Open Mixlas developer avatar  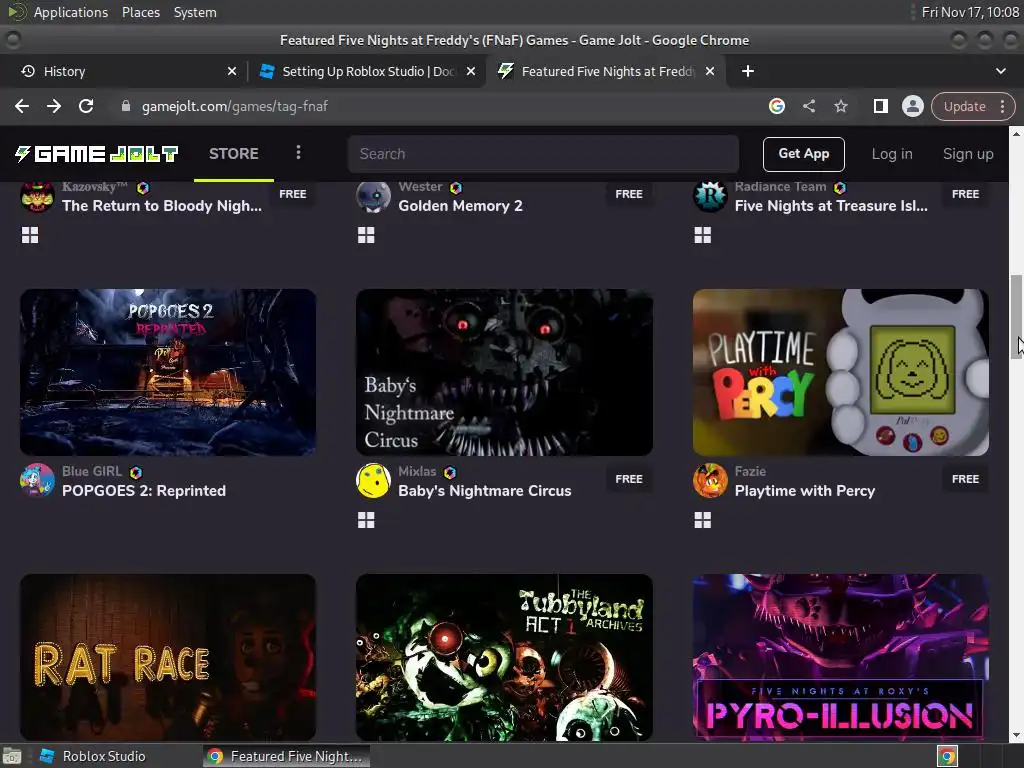pos(374,481)
